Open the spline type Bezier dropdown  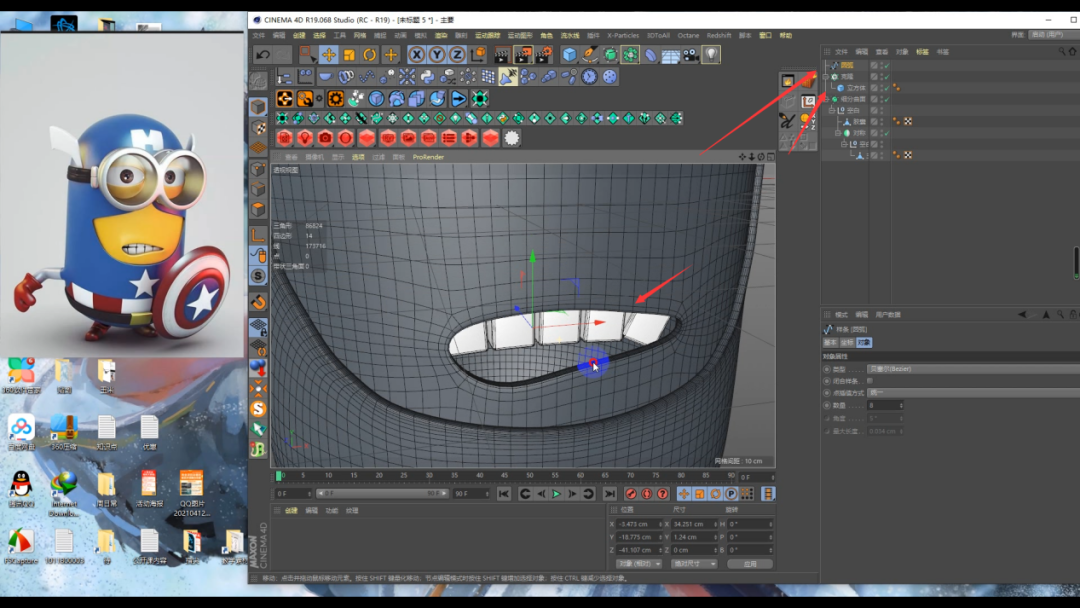tap(973, 369)
